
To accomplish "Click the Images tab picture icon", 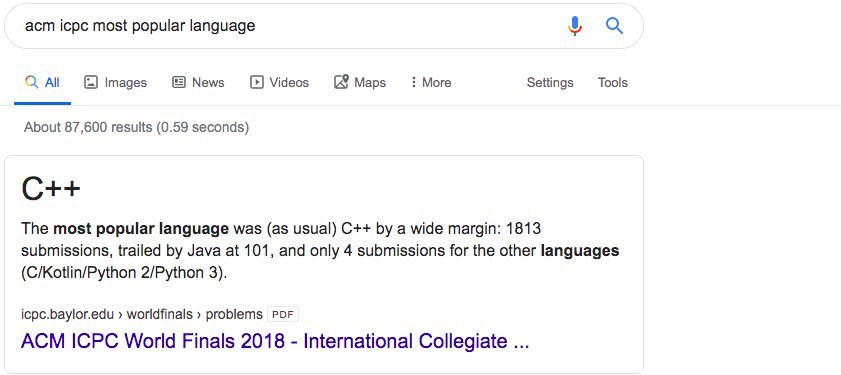I will pyautogui.click(x=91, y=82).
